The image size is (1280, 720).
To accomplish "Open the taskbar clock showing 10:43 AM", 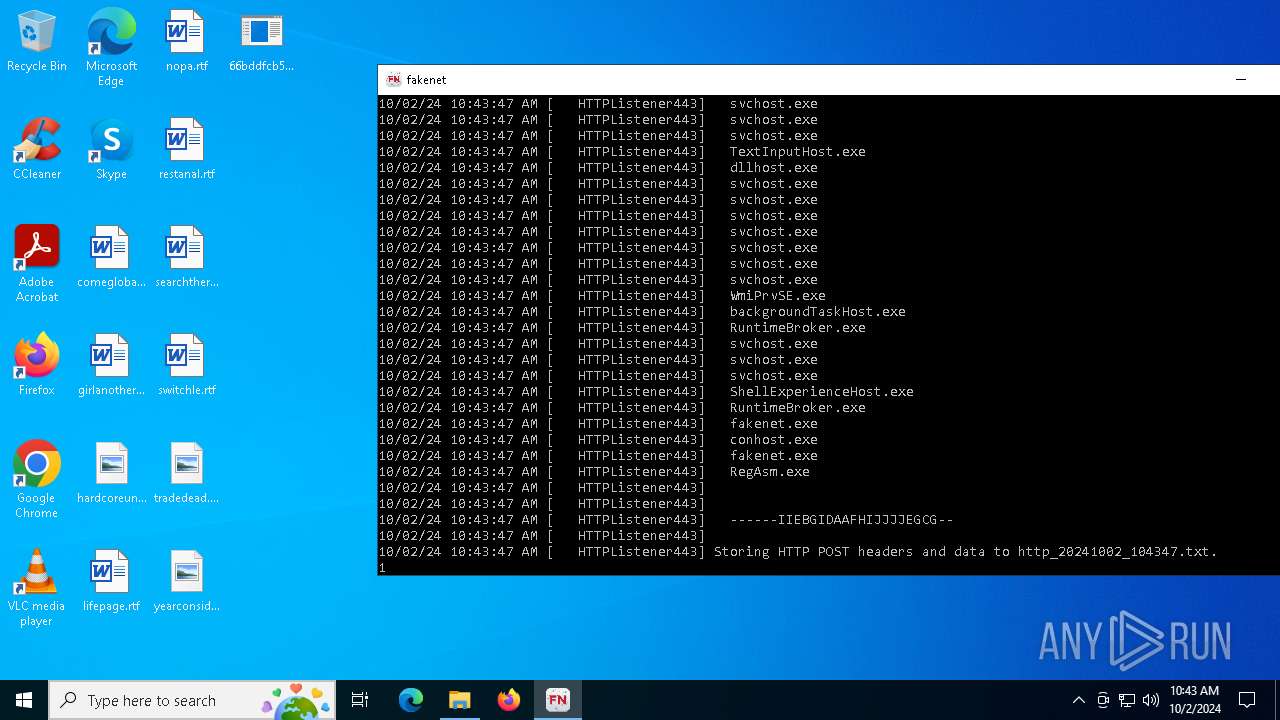I will pos(1195,700).
